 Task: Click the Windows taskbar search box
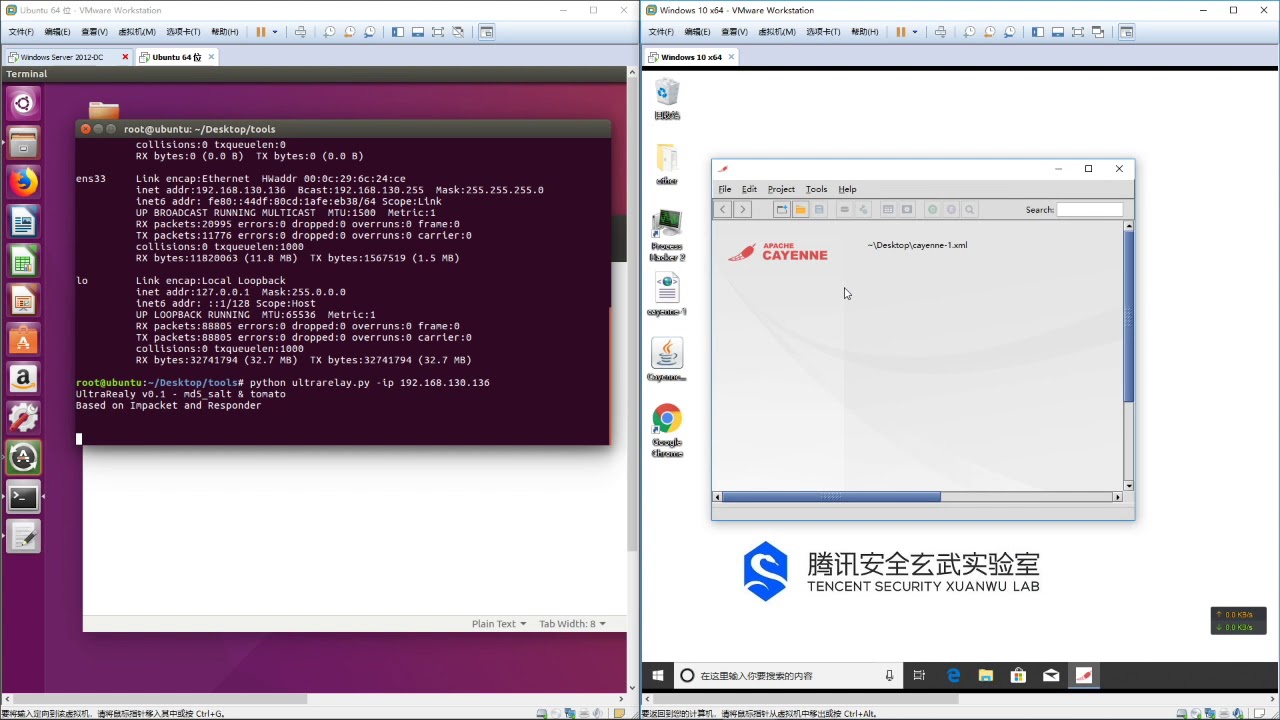pyautogui.click(x=786, y=676)
